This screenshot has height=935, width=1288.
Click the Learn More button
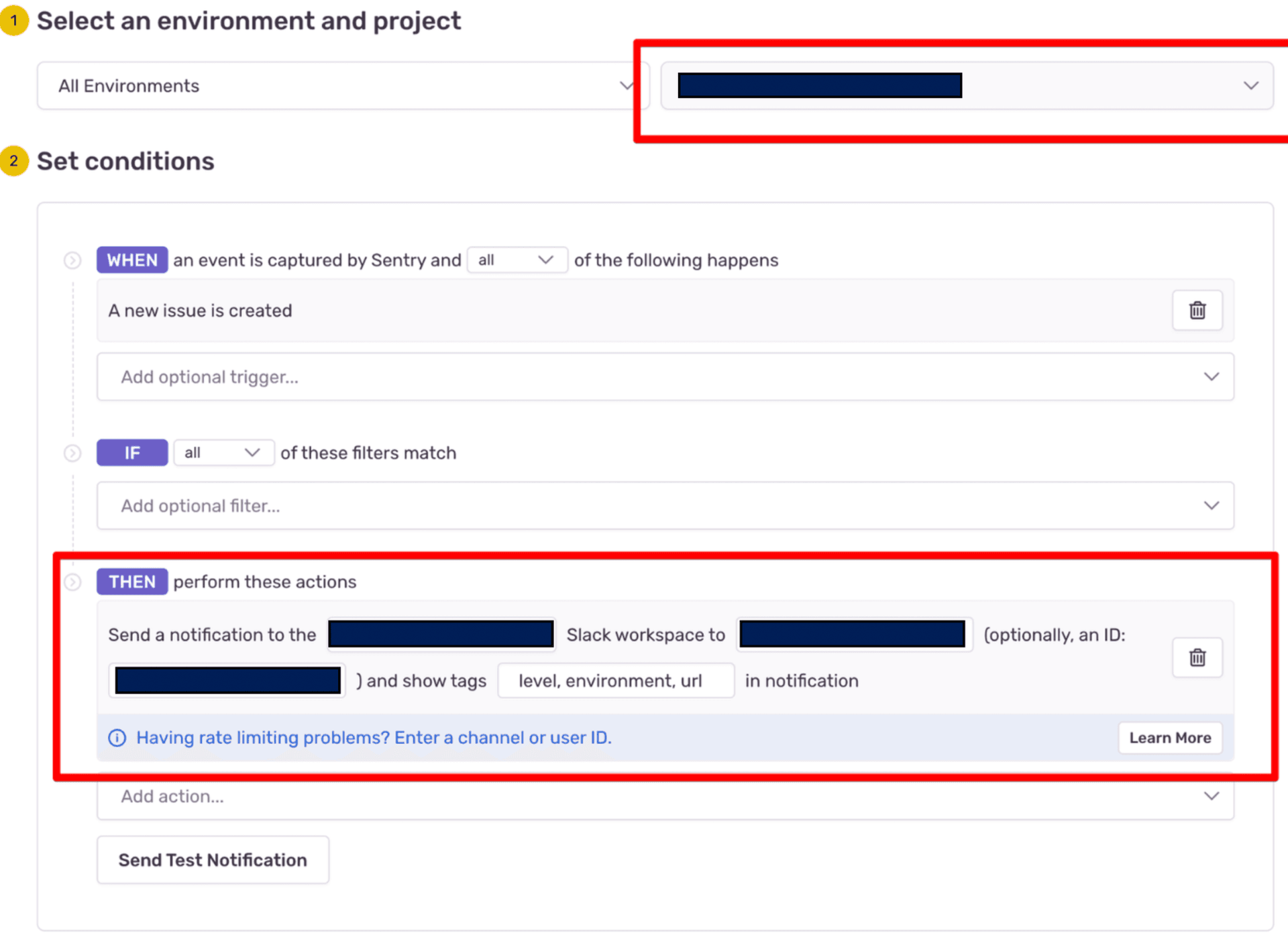(x=1169, y=738)
